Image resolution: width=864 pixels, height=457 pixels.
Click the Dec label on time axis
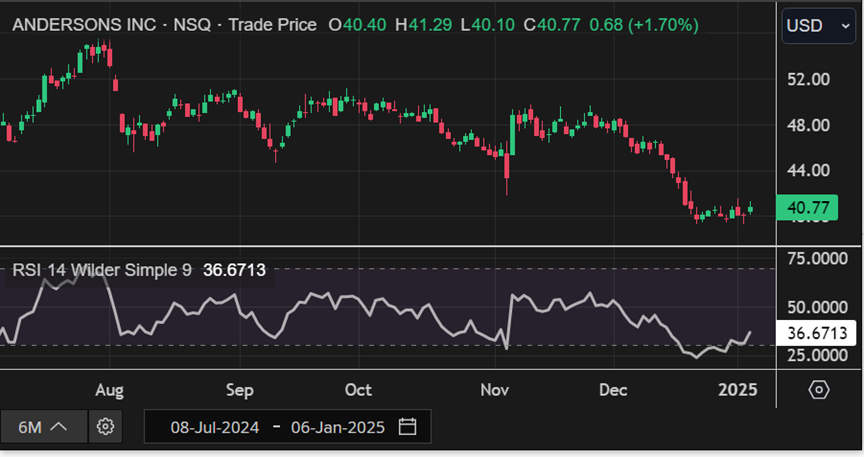coord(613,390)
